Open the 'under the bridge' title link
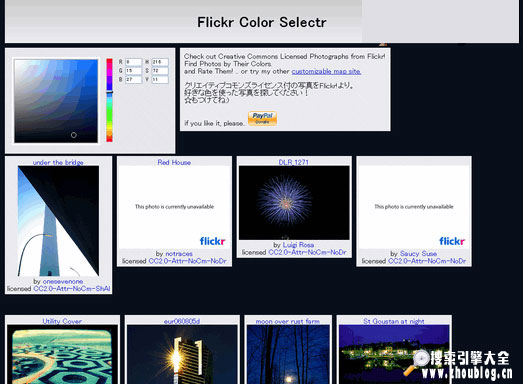The image size is (523, 384). click(x=58, y=162)
